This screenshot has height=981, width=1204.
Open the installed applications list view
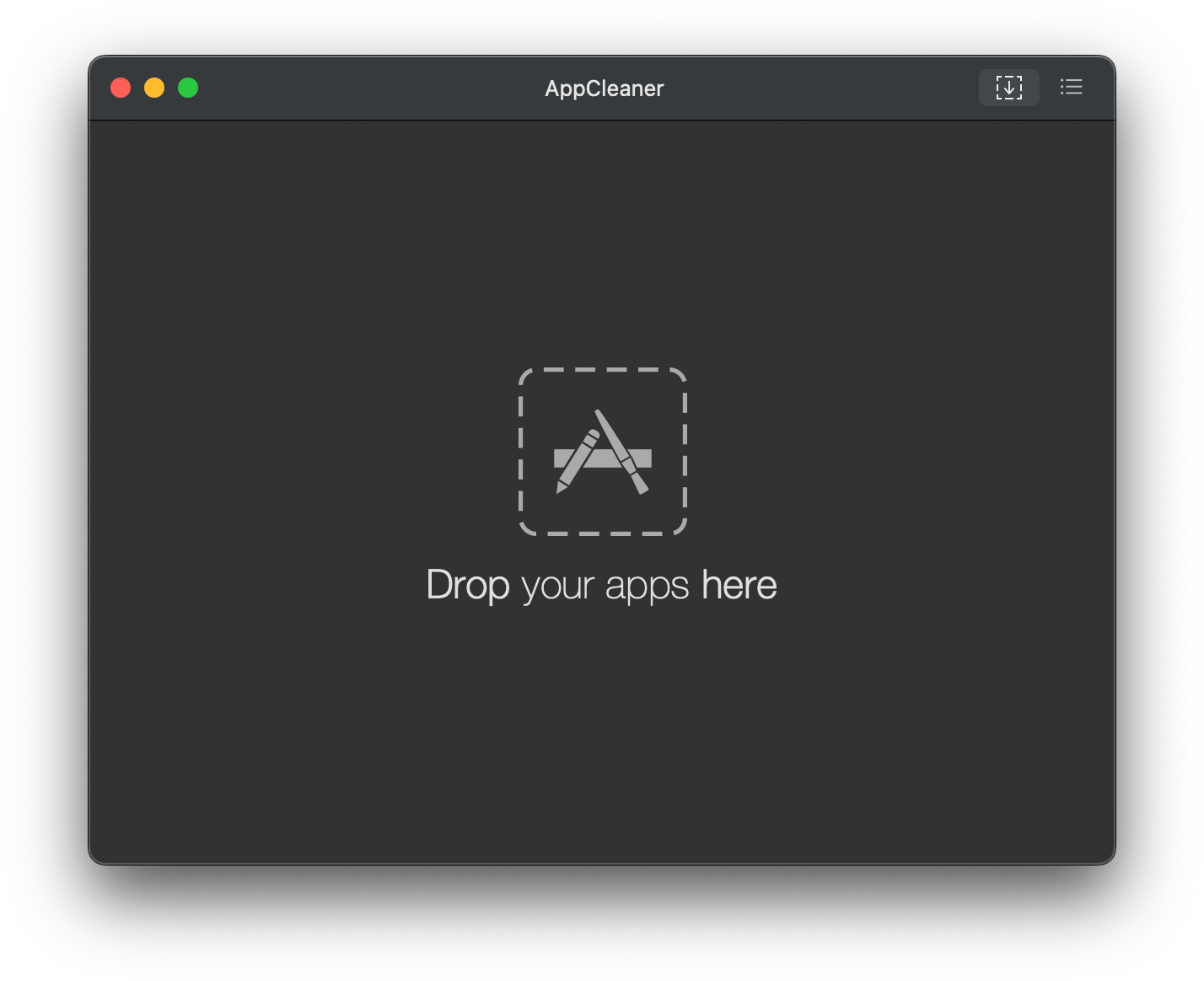pos(1071,88)
